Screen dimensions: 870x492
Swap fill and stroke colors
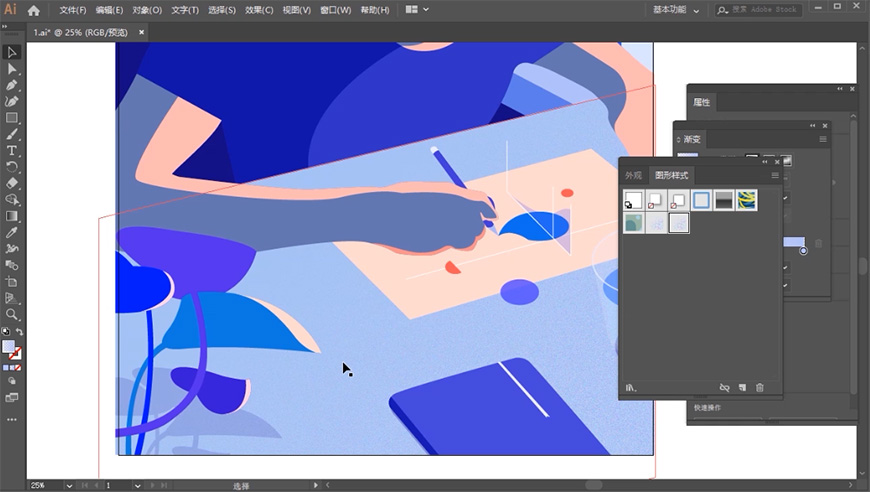tap(19, 331)
